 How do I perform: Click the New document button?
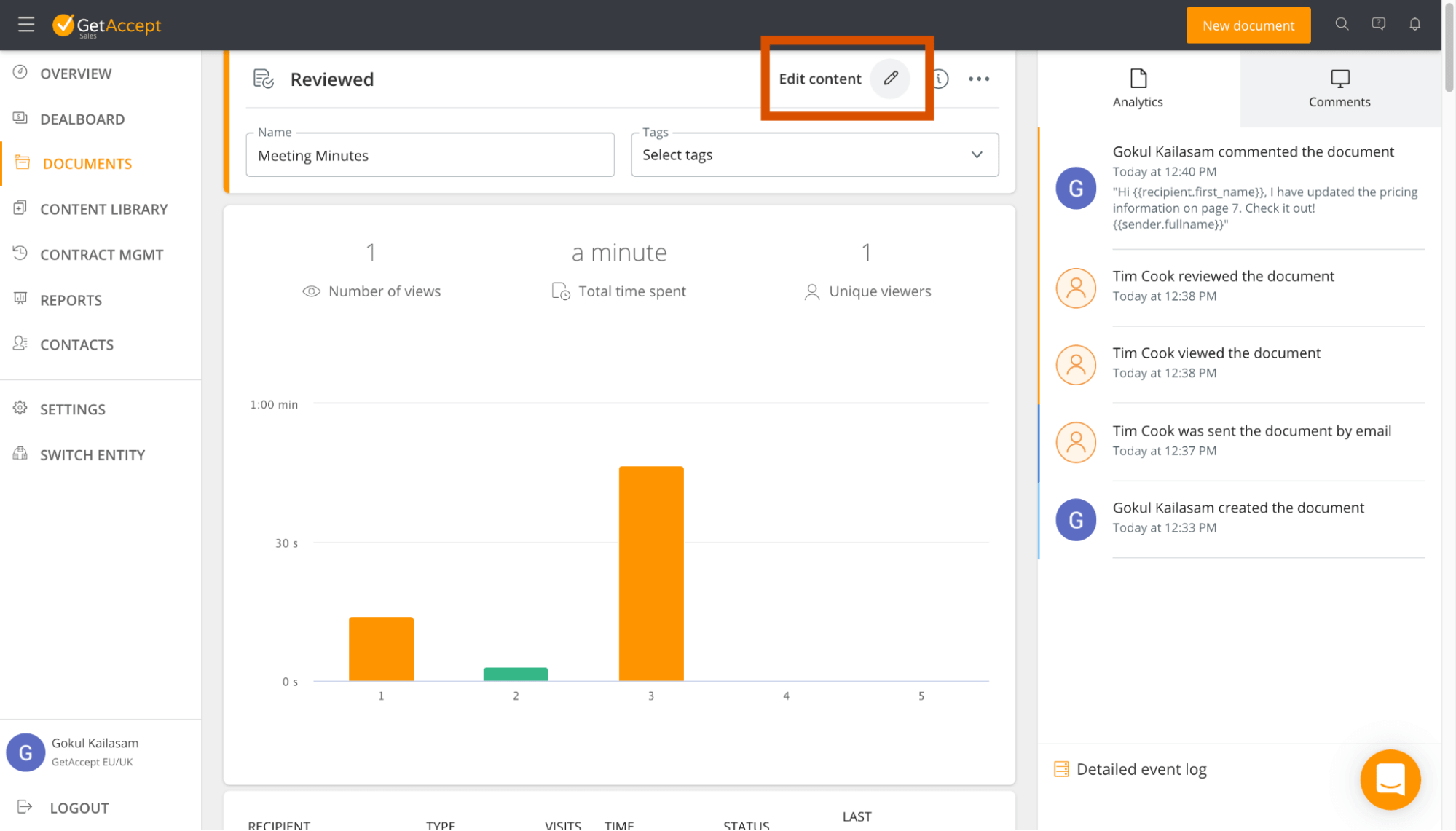pos(1249,23)
